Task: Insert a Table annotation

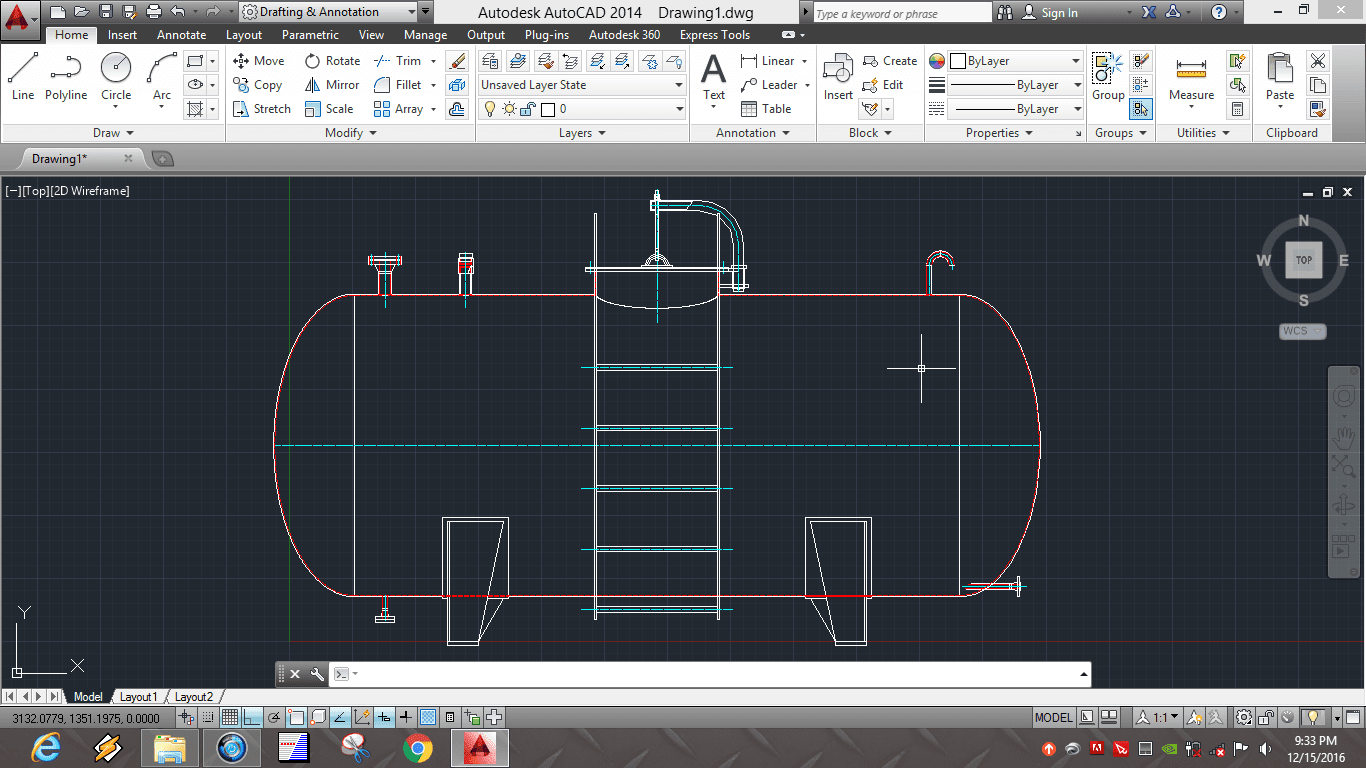Action: [x=767, y=108]
